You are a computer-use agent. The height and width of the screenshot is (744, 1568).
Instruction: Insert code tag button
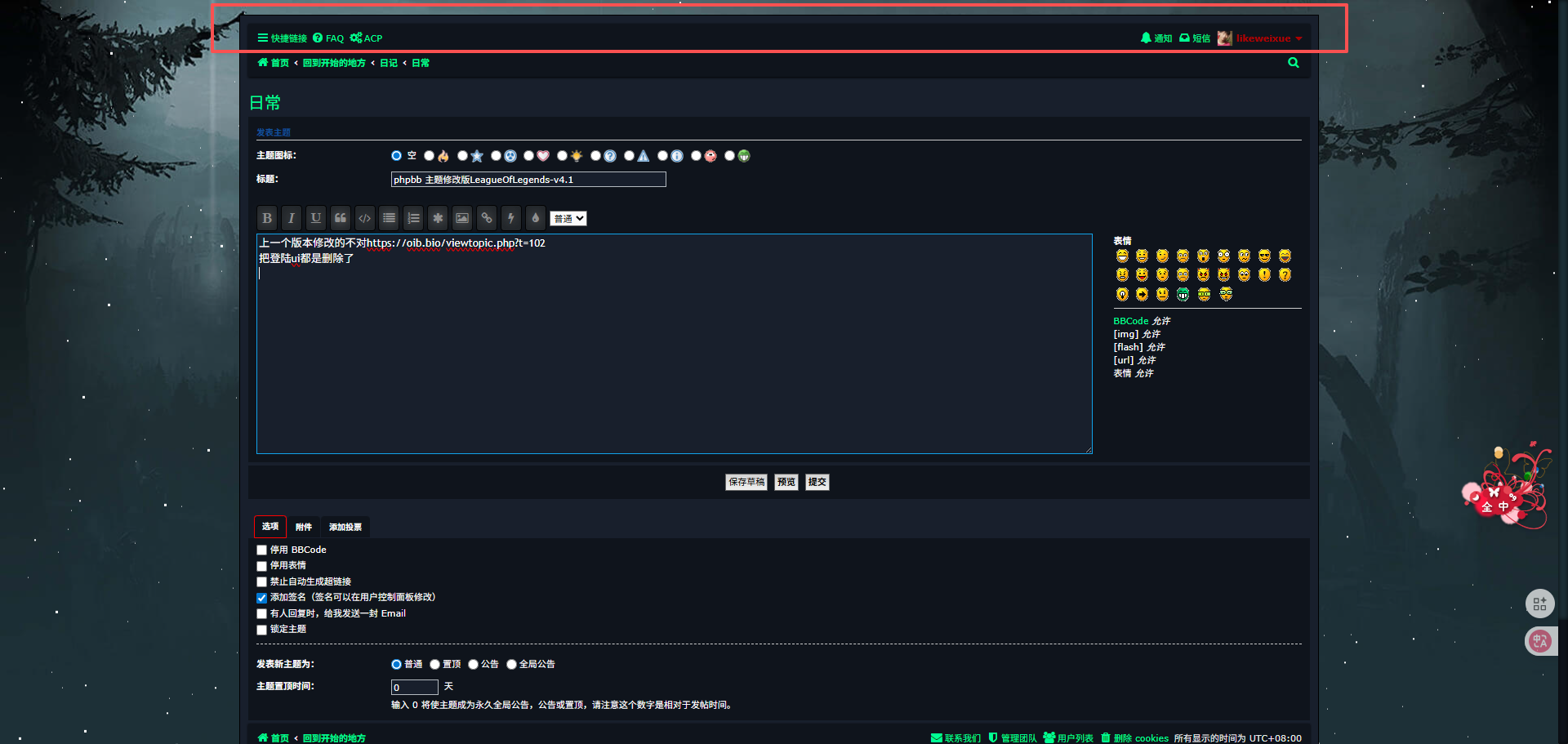[x=365, y=218]
